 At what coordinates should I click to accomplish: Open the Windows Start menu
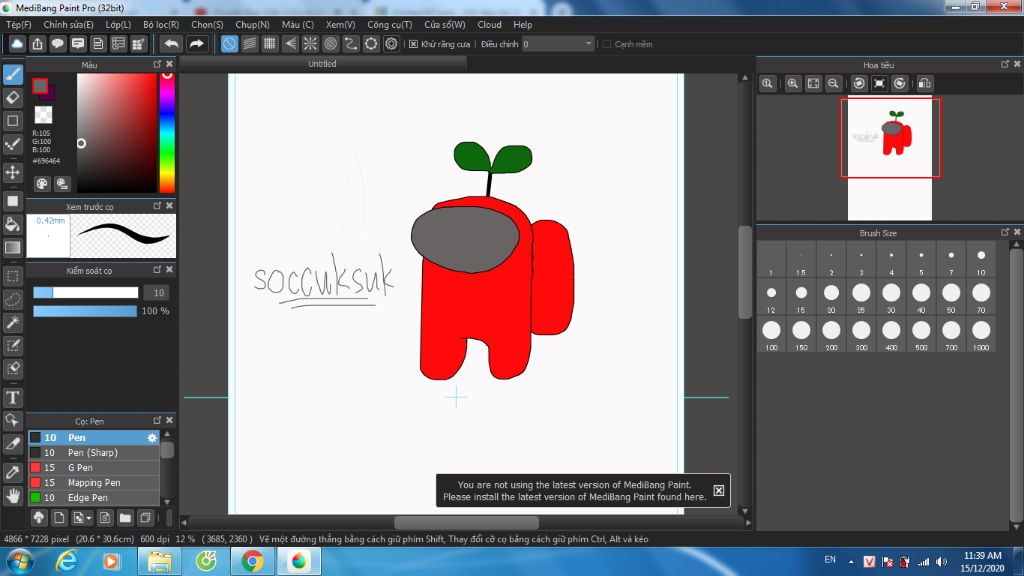(19, 562)
